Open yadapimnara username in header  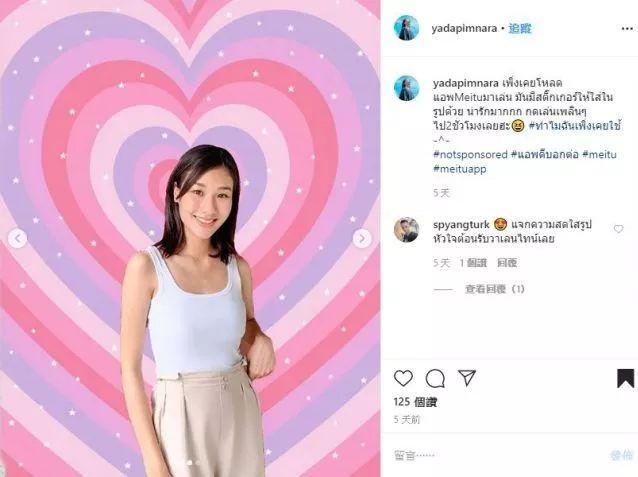pos(464,28)
